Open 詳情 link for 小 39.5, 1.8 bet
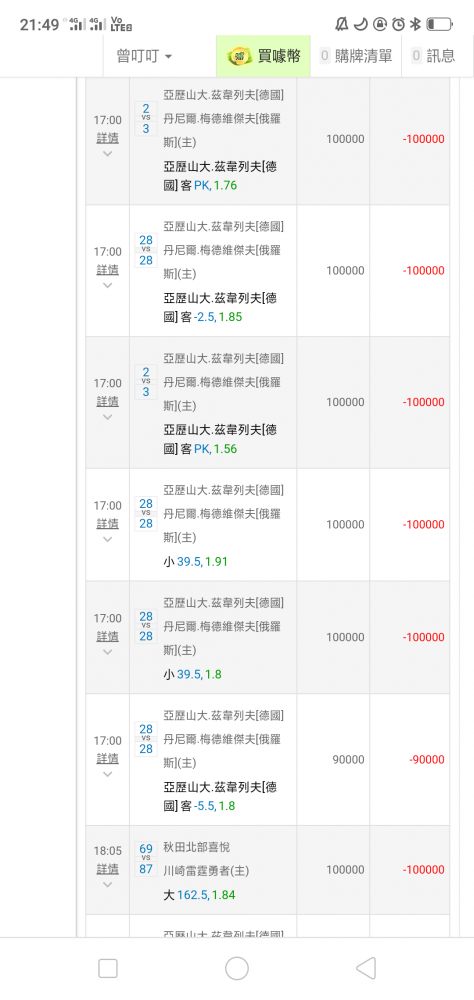 [107, 636]
